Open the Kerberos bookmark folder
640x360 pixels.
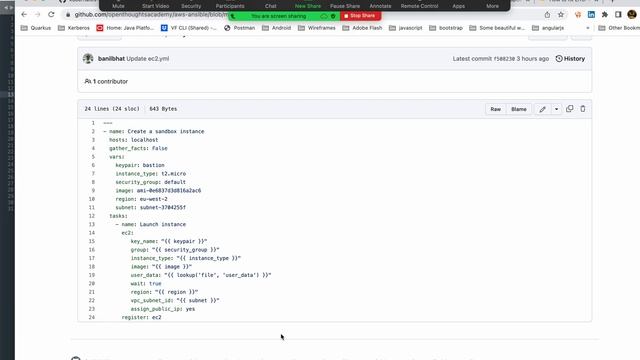[74, 28]
